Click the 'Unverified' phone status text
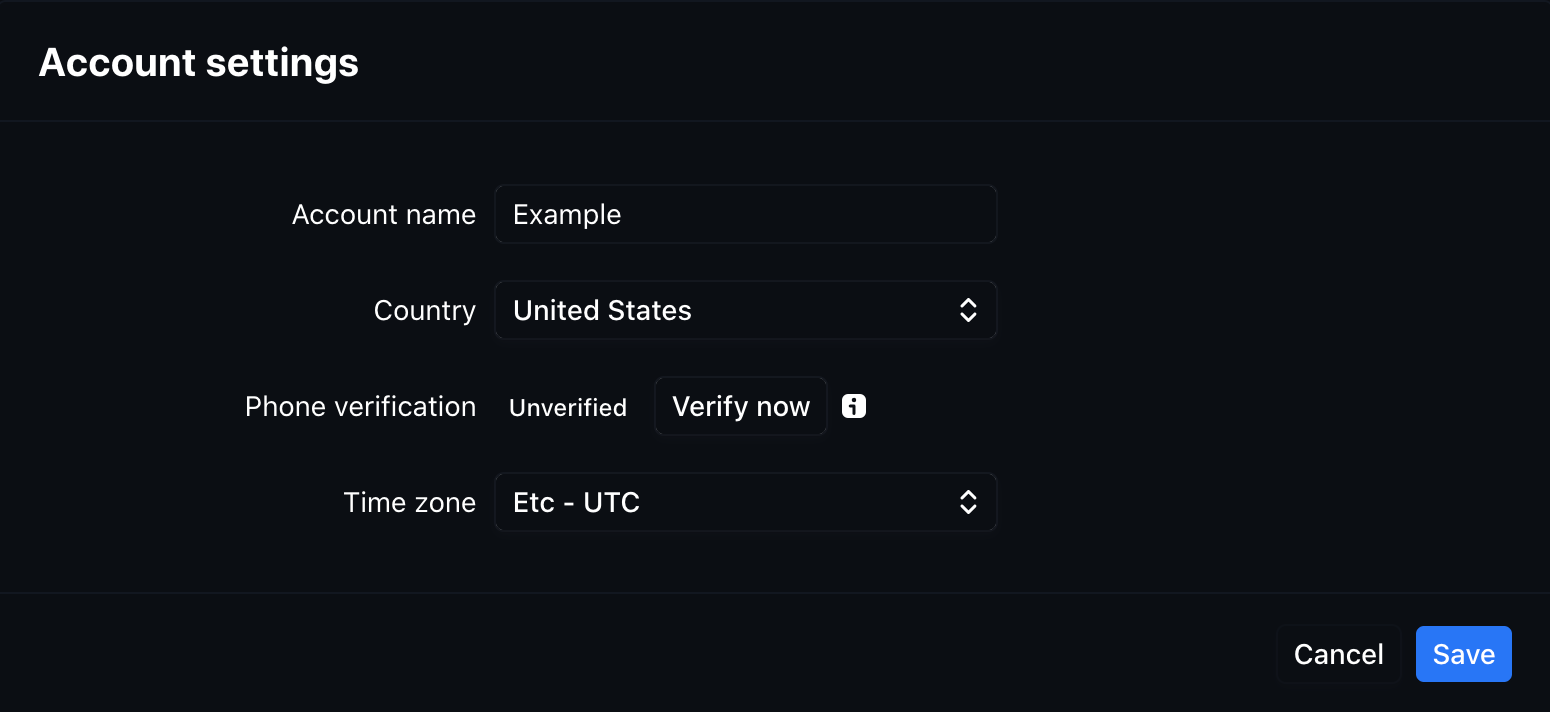The width and height of the screenshot is (1550, 712). pyautogui.click(x=568, y=407)
